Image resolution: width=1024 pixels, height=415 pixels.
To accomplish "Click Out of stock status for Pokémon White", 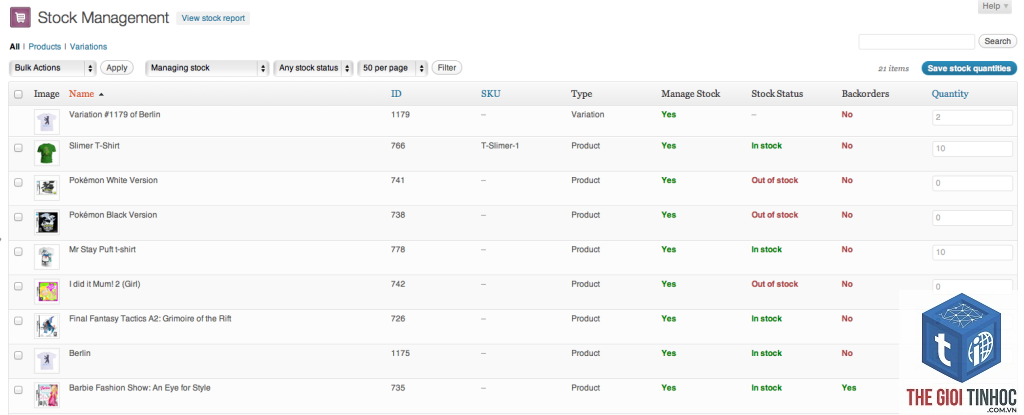I will point(775,180).
